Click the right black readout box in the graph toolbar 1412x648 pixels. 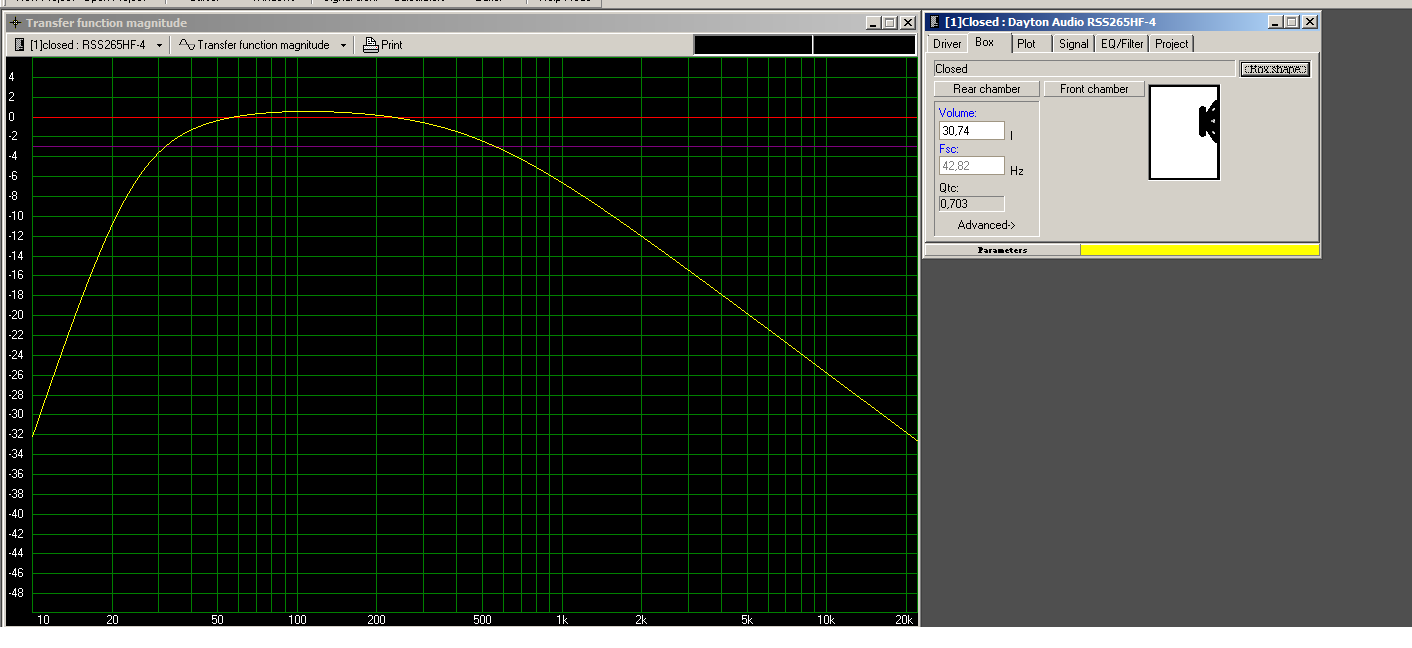[x=864, y=45]
